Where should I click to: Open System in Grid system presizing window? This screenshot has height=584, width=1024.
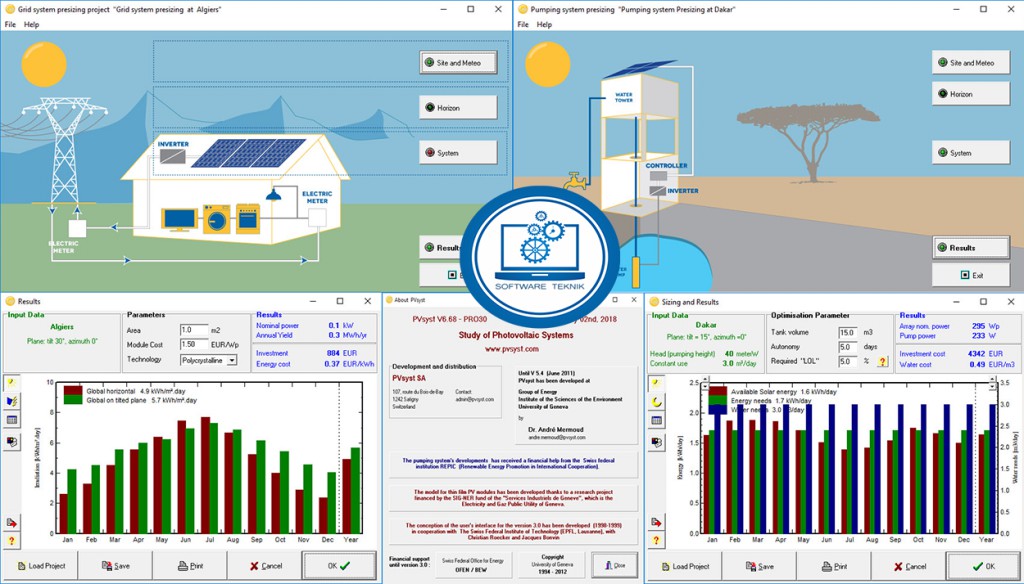coord(458,153)
